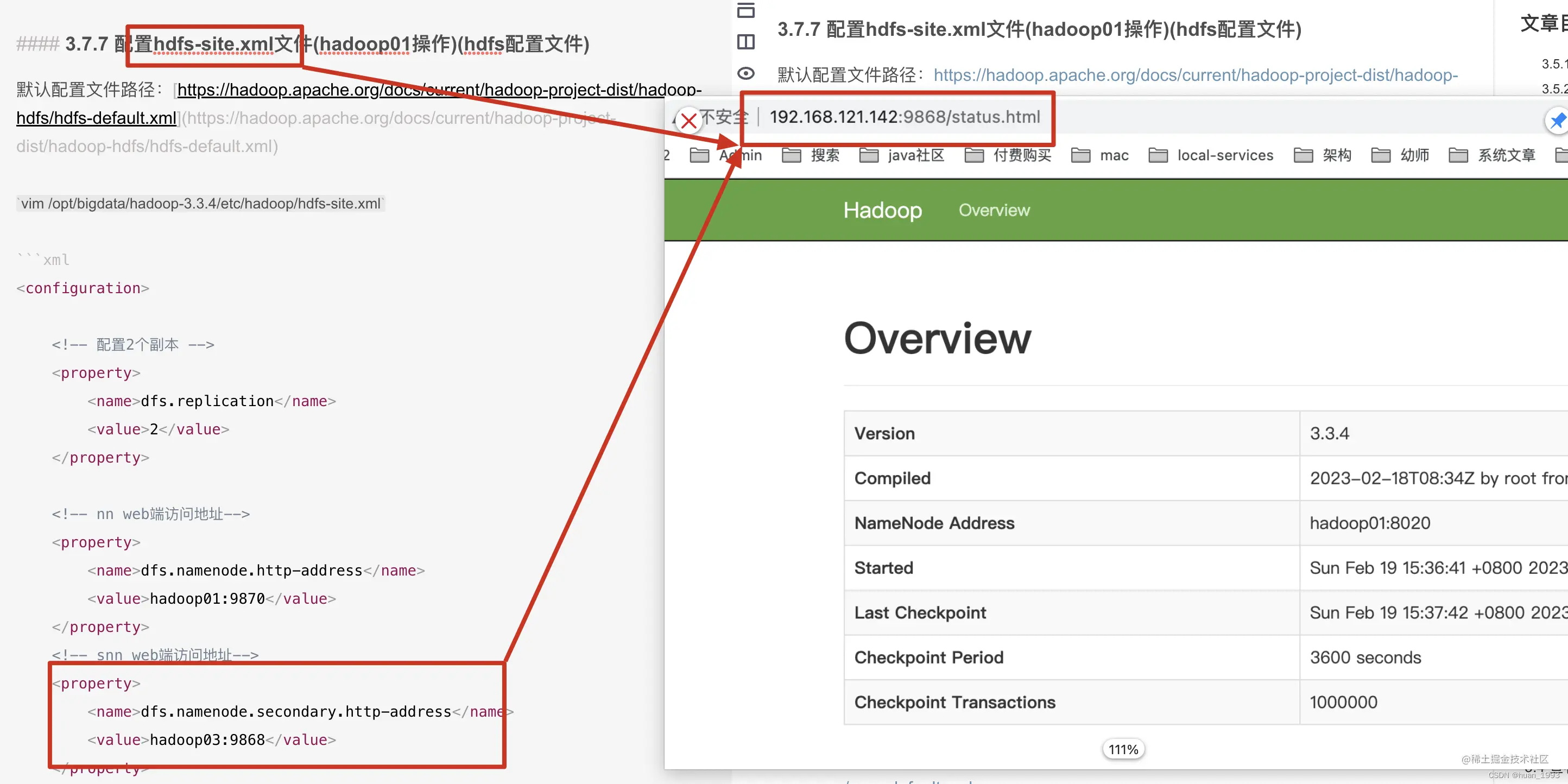Click the dfs.namenode.http-address name line
The height and width of the screenshot is (784, 1568).
[256, 571]
